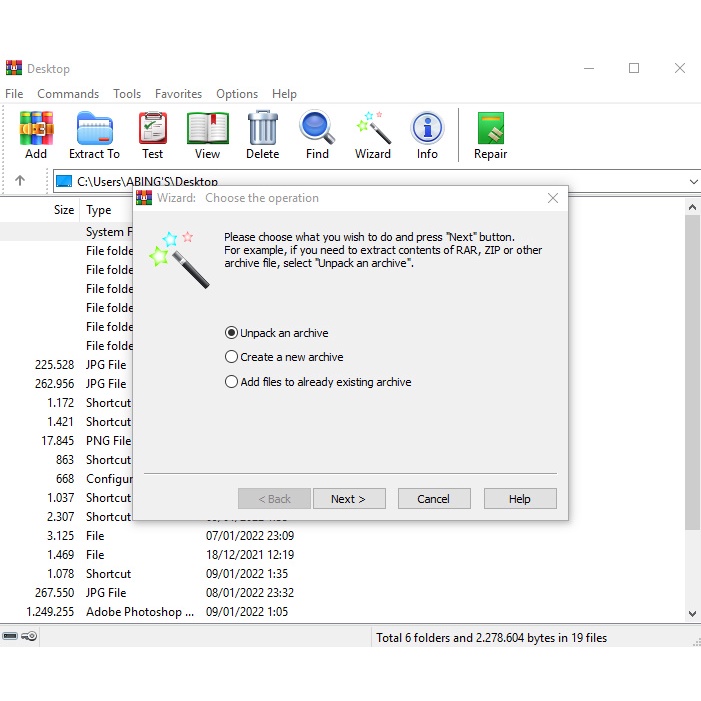
Task: Click the Cancel button in wizard
Action: pyautogui.click(x=433, y=499)
